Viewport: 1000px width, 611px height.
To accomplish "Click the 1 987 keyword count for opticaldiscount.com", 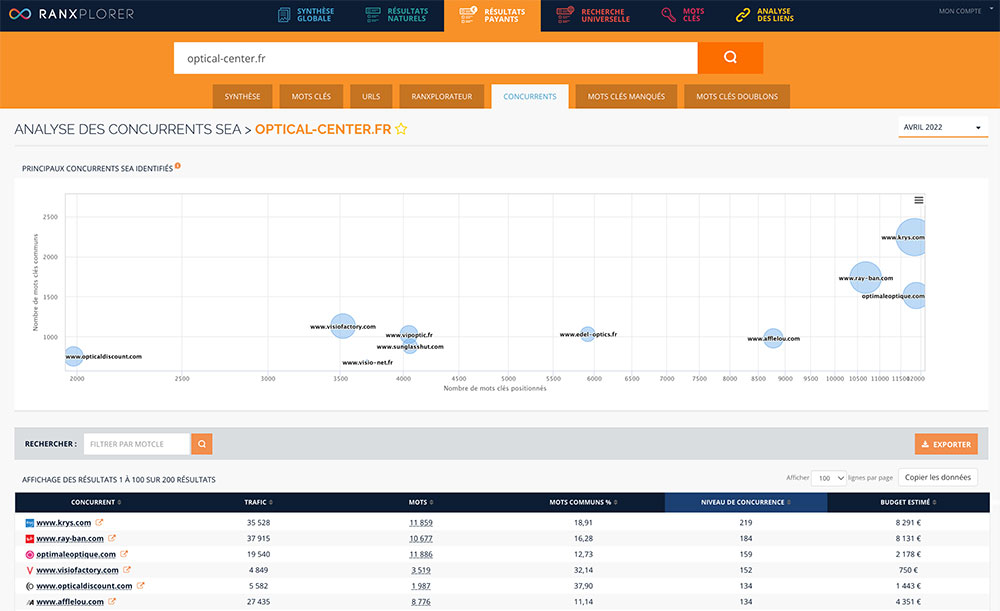I will coord(421,586).
